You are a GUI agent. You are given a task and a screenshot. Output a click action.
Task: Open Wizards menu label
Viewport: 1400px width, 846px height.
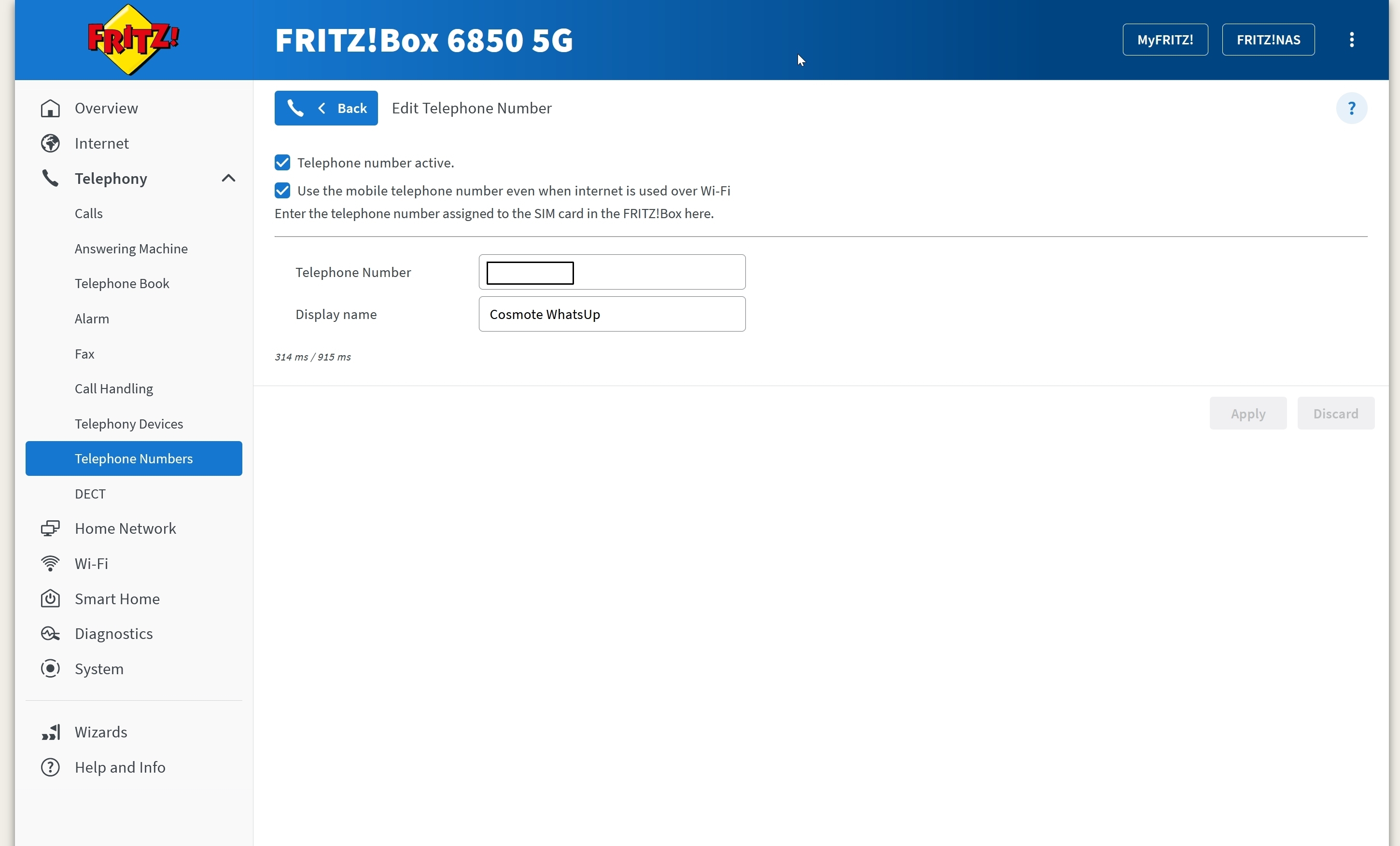pyautogui.click(x=101, y=732)
